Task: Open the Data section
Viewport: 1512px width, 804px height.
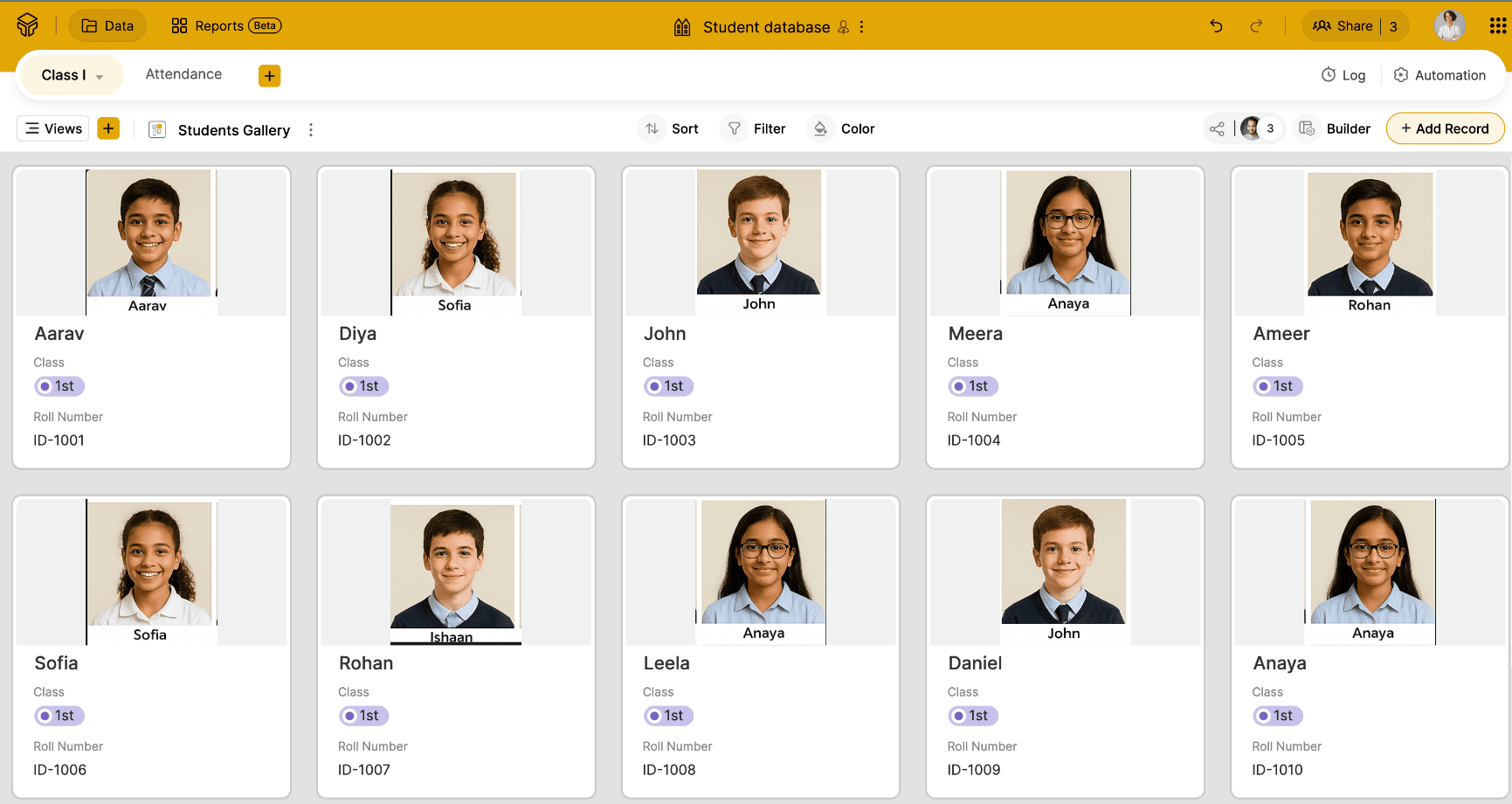Action: coord(107,26)
